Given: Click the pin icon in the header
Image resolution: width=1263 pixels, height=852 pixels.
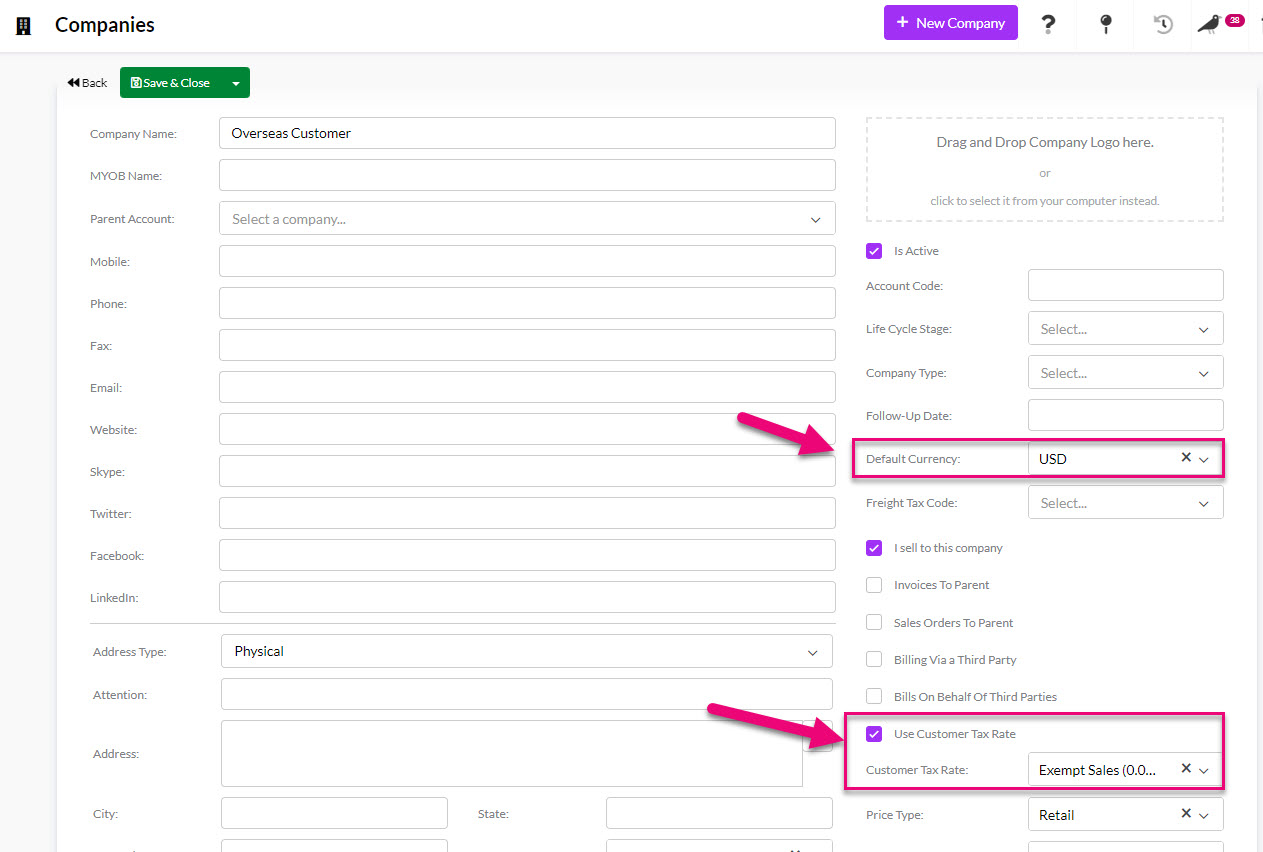Looking at the screenshot, I should click(1105, 24).
